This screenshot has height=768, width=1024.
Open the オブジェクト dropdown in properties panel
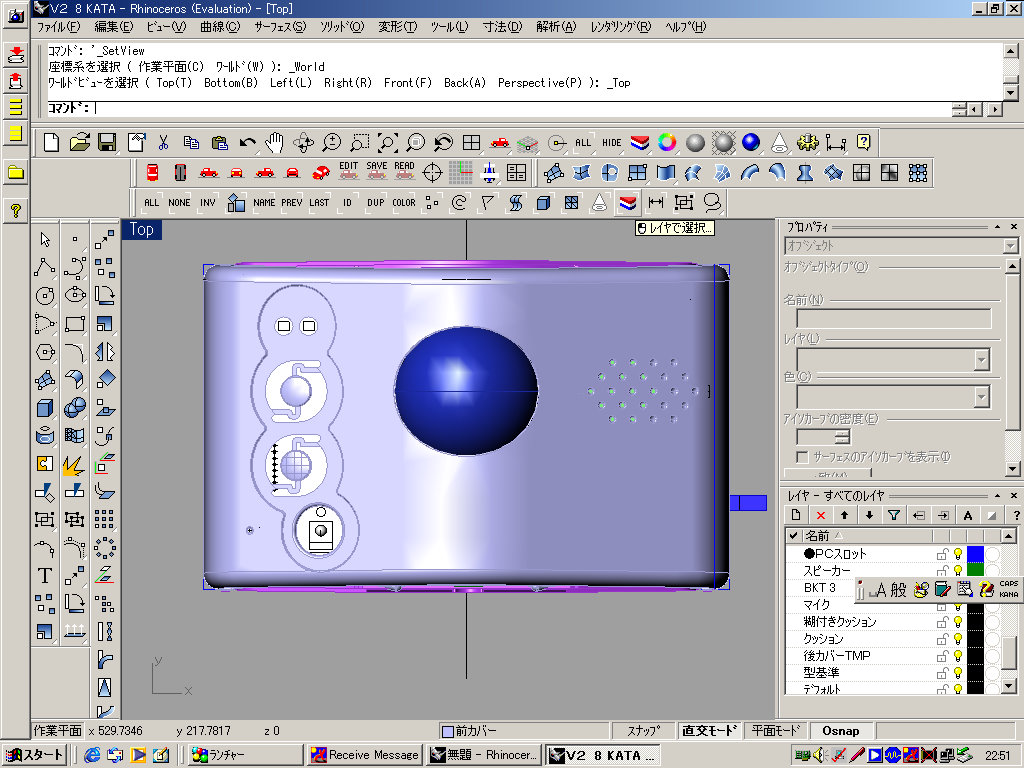[x=1009, y=245]
